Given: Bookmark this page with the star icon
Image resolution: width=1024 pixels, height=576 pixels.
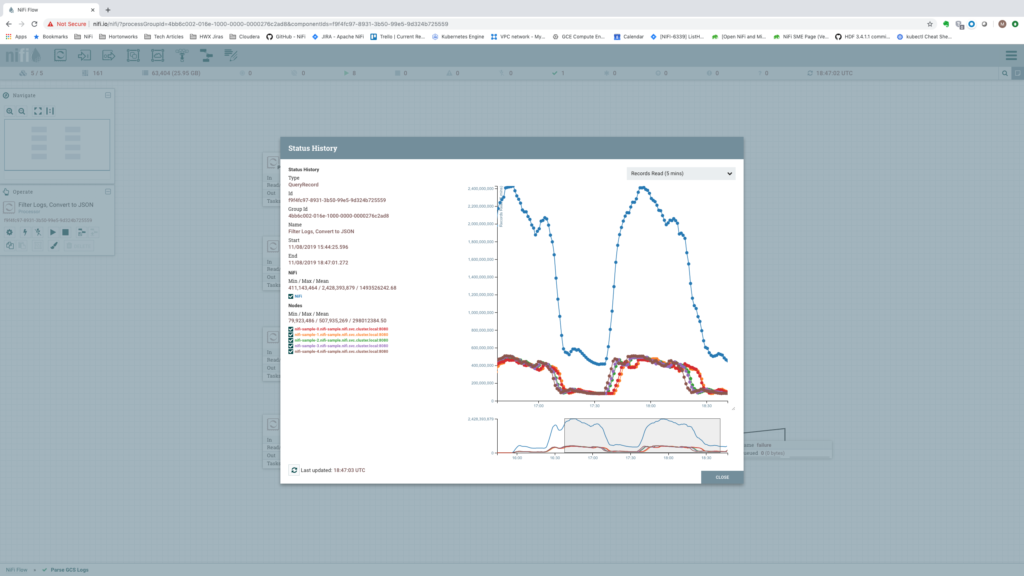Looking at the screenshot, I should [x=929, y=23].
